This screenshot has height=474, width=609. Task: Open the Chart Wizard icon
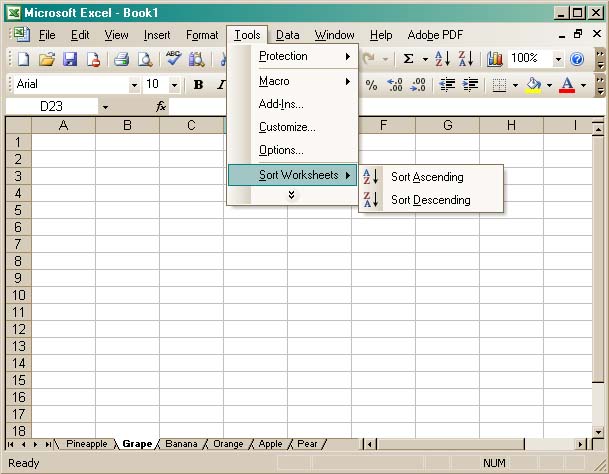[494, 59]
